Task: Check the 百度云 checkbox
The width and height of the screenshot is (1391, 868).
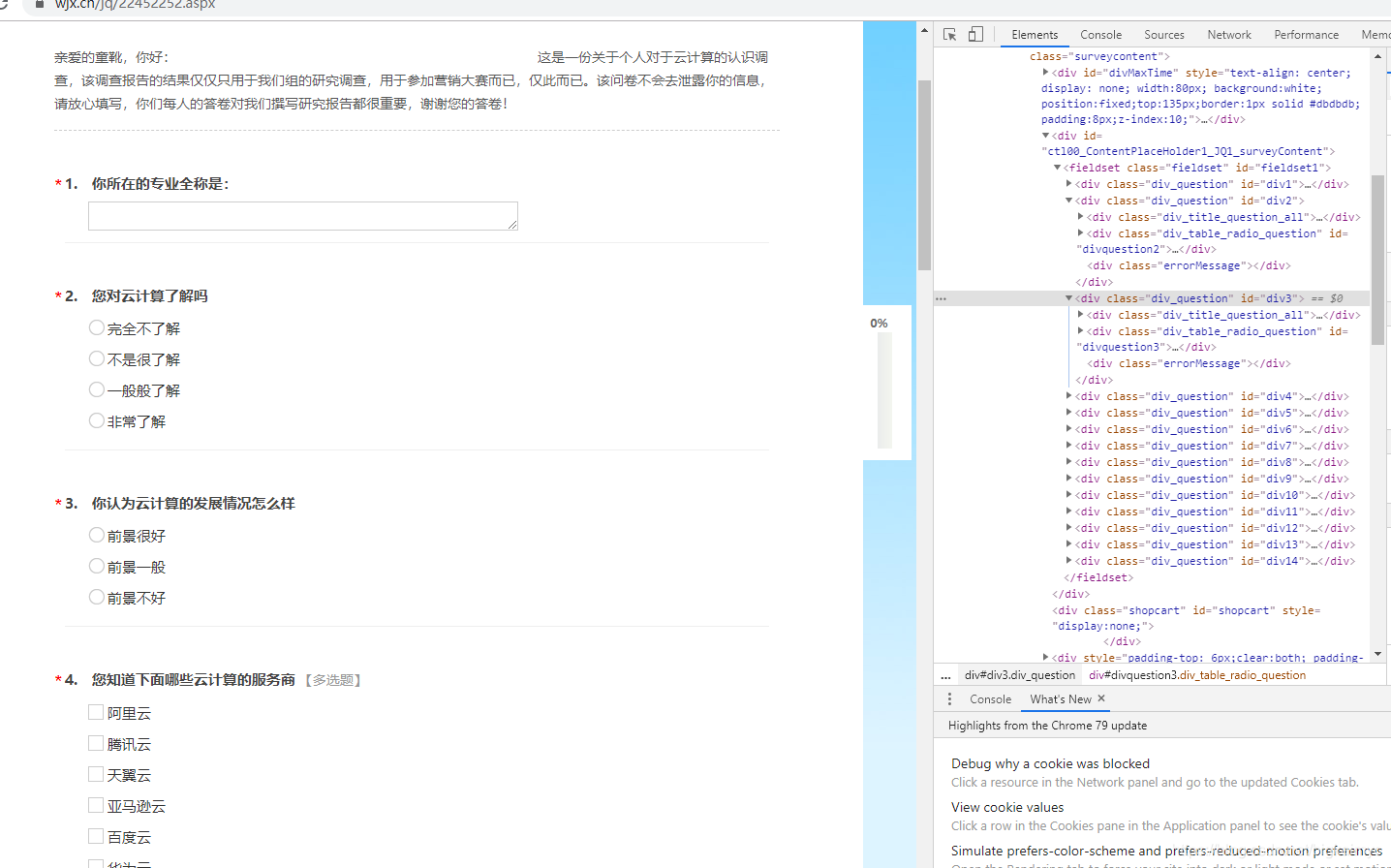Action: pyautogui.click(x=96, y=836)
